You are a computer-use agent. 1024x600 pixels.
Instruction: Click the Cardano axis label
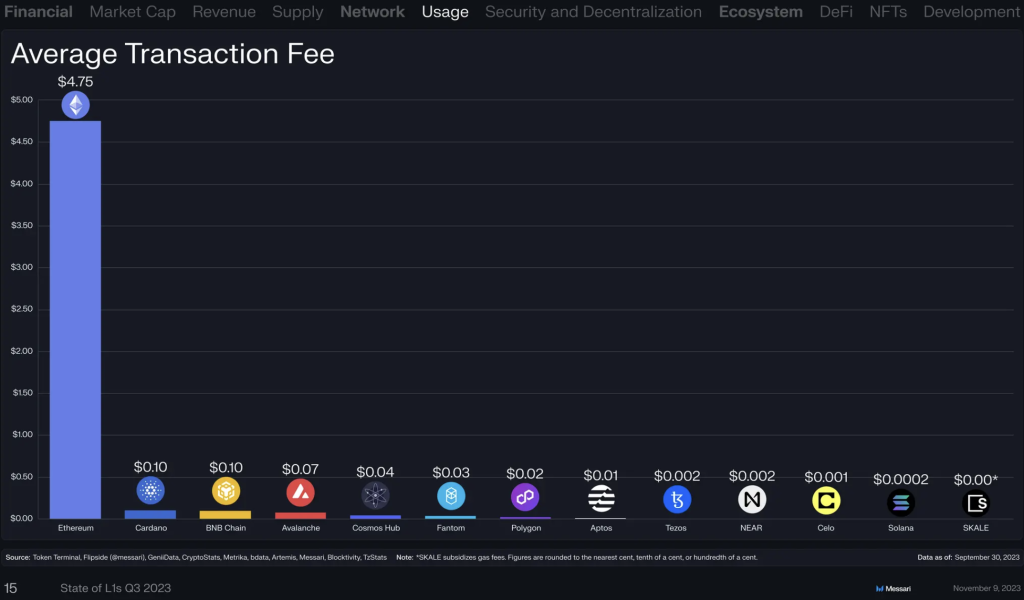(x=151, y=528)
